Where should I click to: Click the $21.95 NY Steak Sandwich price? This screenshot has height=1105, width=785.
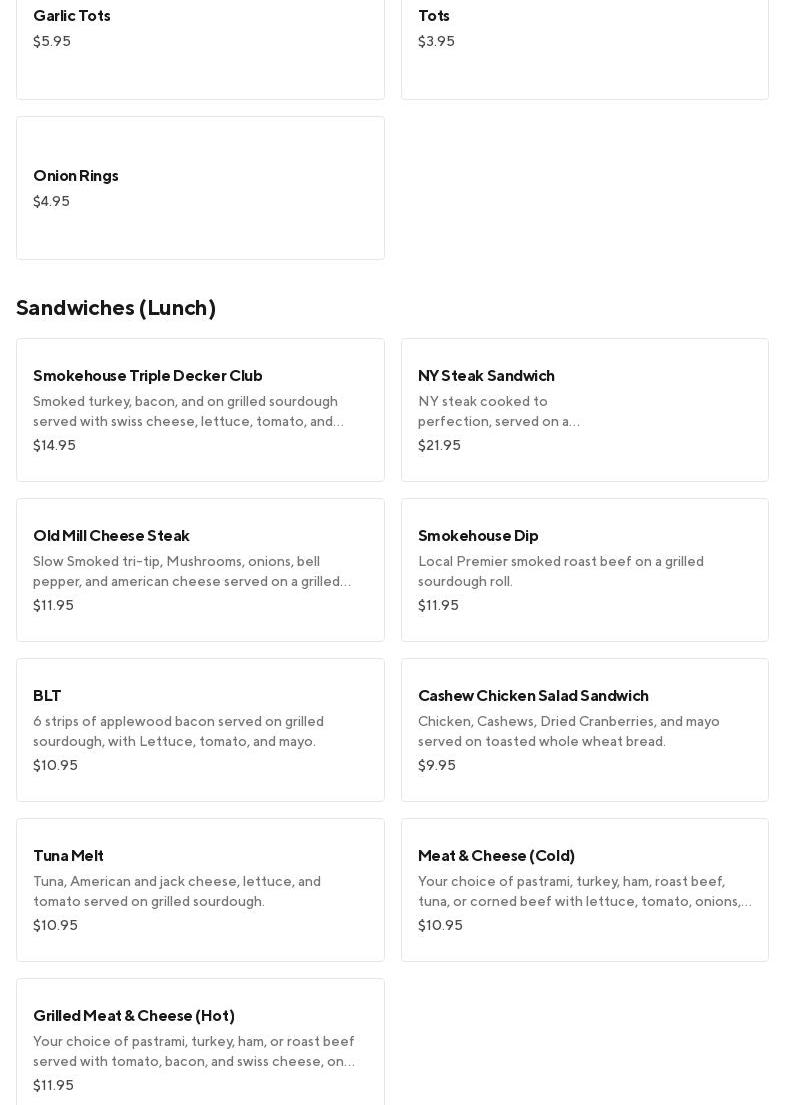pos(439,446)
